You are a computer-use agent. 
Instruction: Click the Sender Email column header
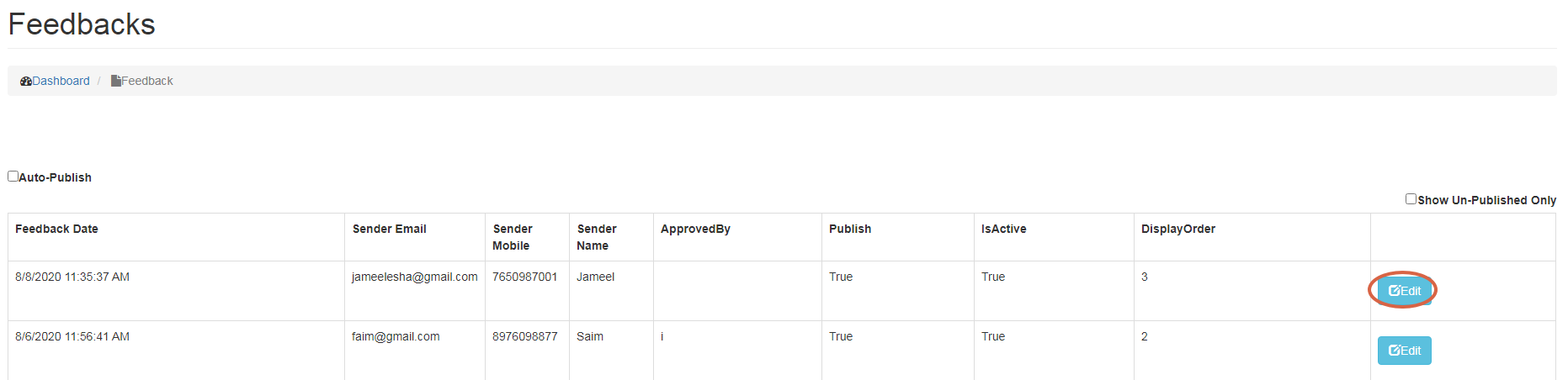(x=389, y=230)
